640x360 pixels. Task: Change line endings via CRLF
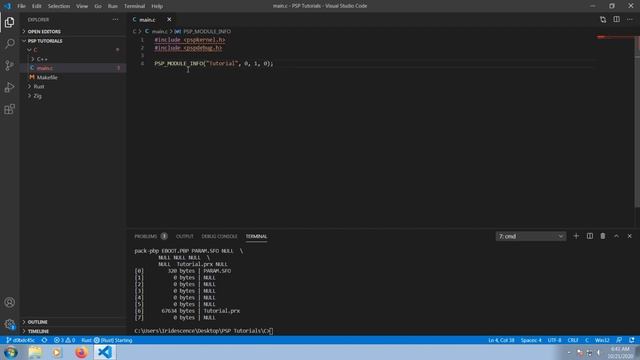(573, 340)
